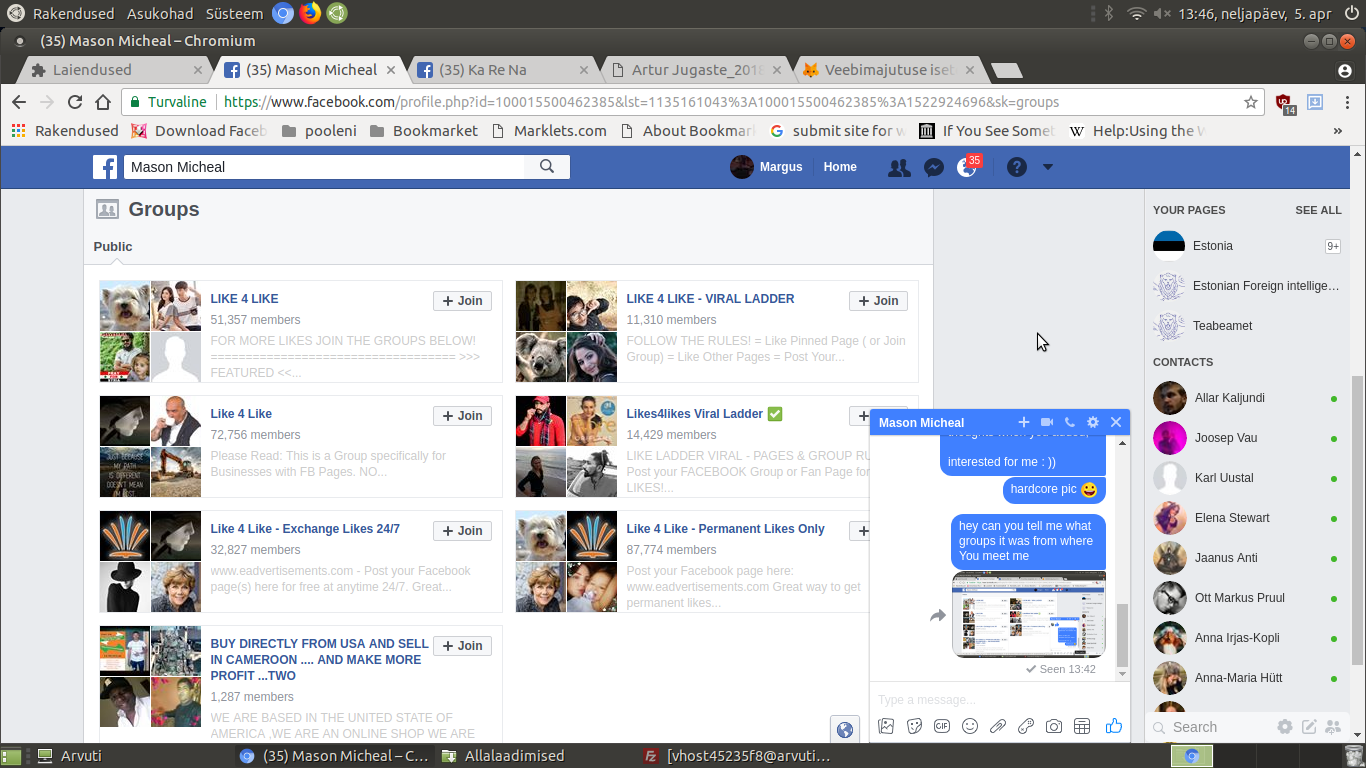Viewport: 1366px width, 768px height.
Task: Open the GIF picker in the chat
Action: [942, 727]
